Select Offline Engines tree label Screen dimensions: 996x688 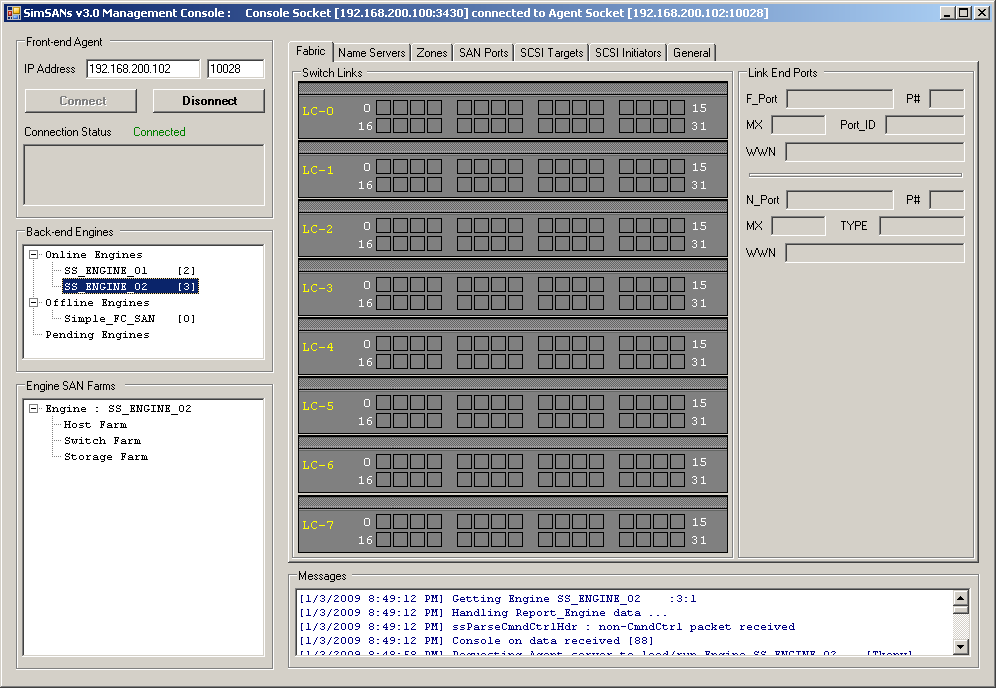click(x=97, y=303)
